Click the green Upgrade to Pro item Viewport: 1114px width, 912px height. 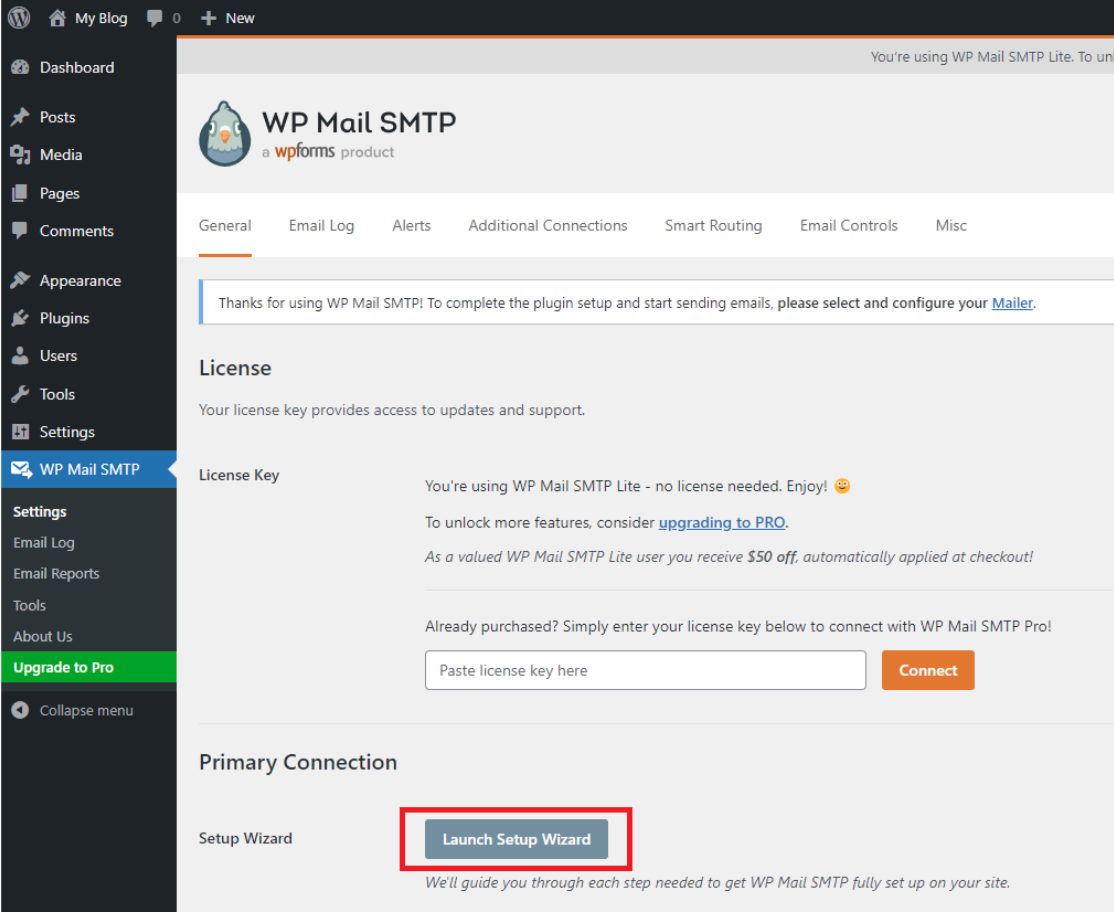(88, 668)
